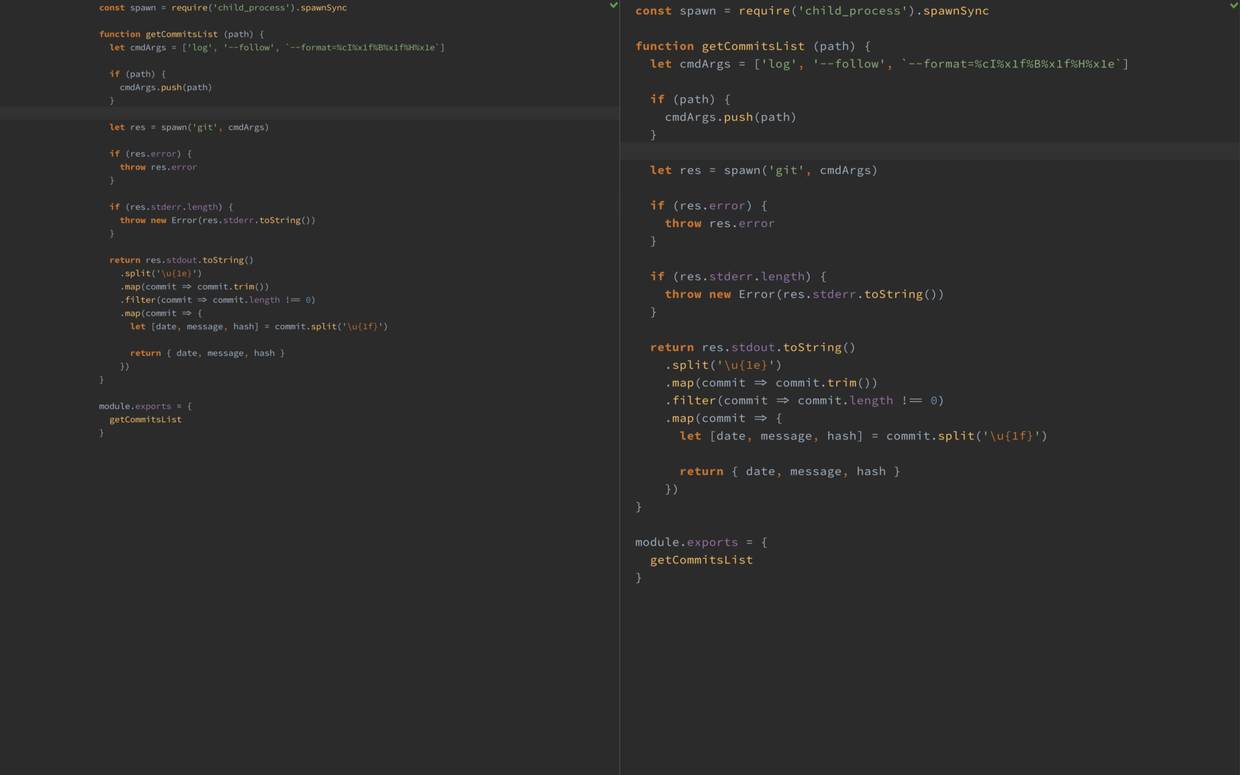Screen dimensions: 1240x775
Task: Click exported 'getCommitsList' under module.exports, right pane
Action: pos(702,560)
